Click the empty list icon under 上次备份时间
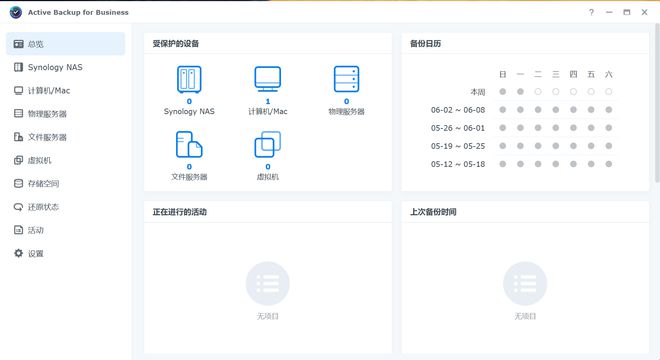660x360 pixels. click(x=525, y=283)
